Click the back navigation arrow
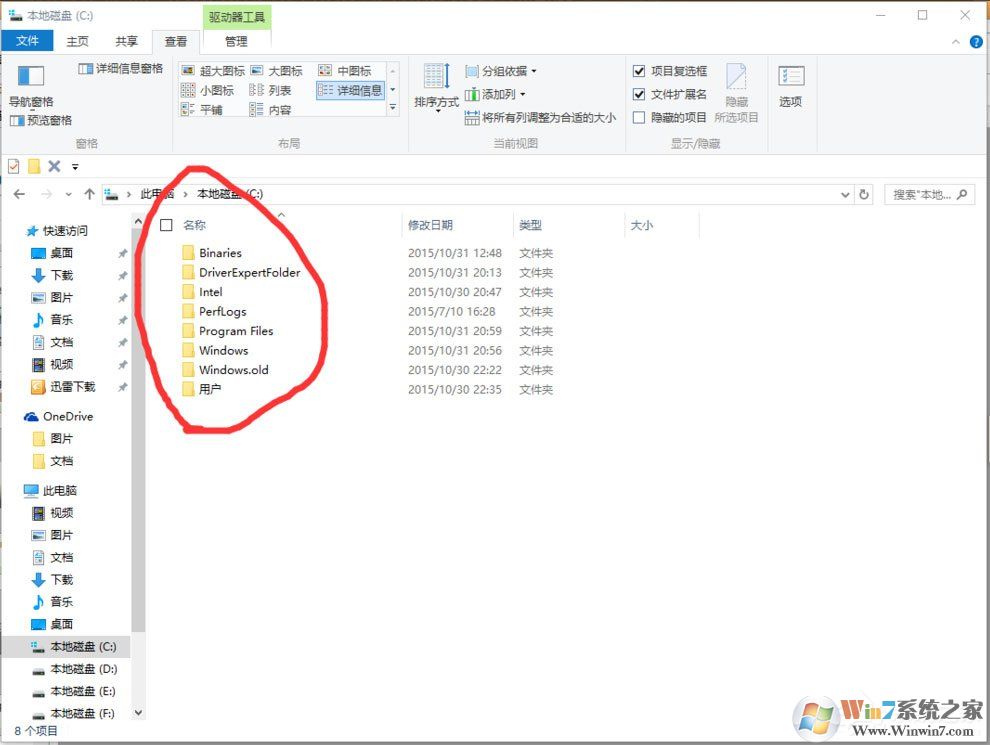This screenshot has width=990, height=745. (x=18, y=193)
